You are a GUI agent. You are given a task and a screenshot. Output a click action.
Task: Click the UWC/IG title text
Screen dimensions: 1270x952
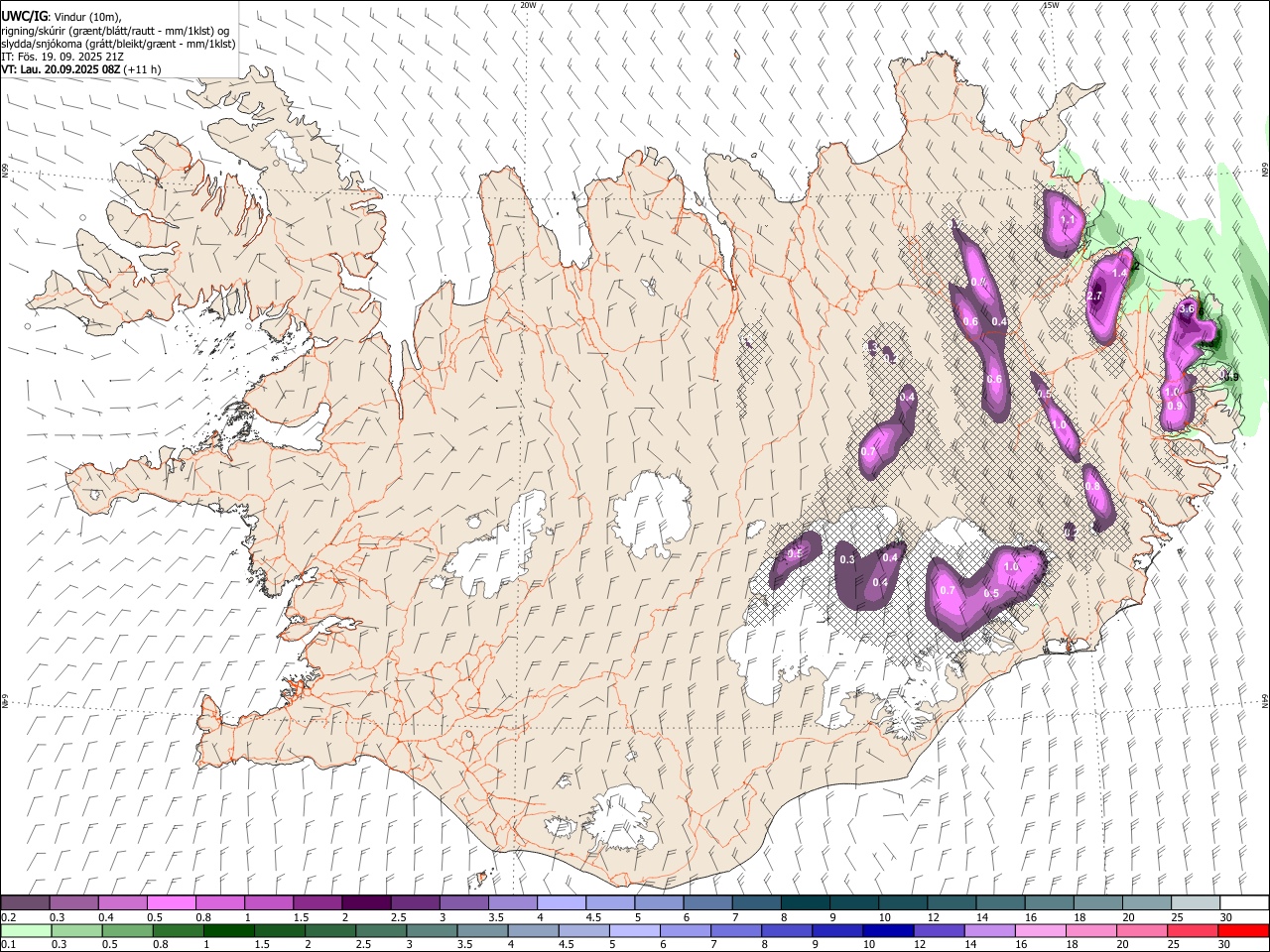pyautogui.click(x=24, y=15)
